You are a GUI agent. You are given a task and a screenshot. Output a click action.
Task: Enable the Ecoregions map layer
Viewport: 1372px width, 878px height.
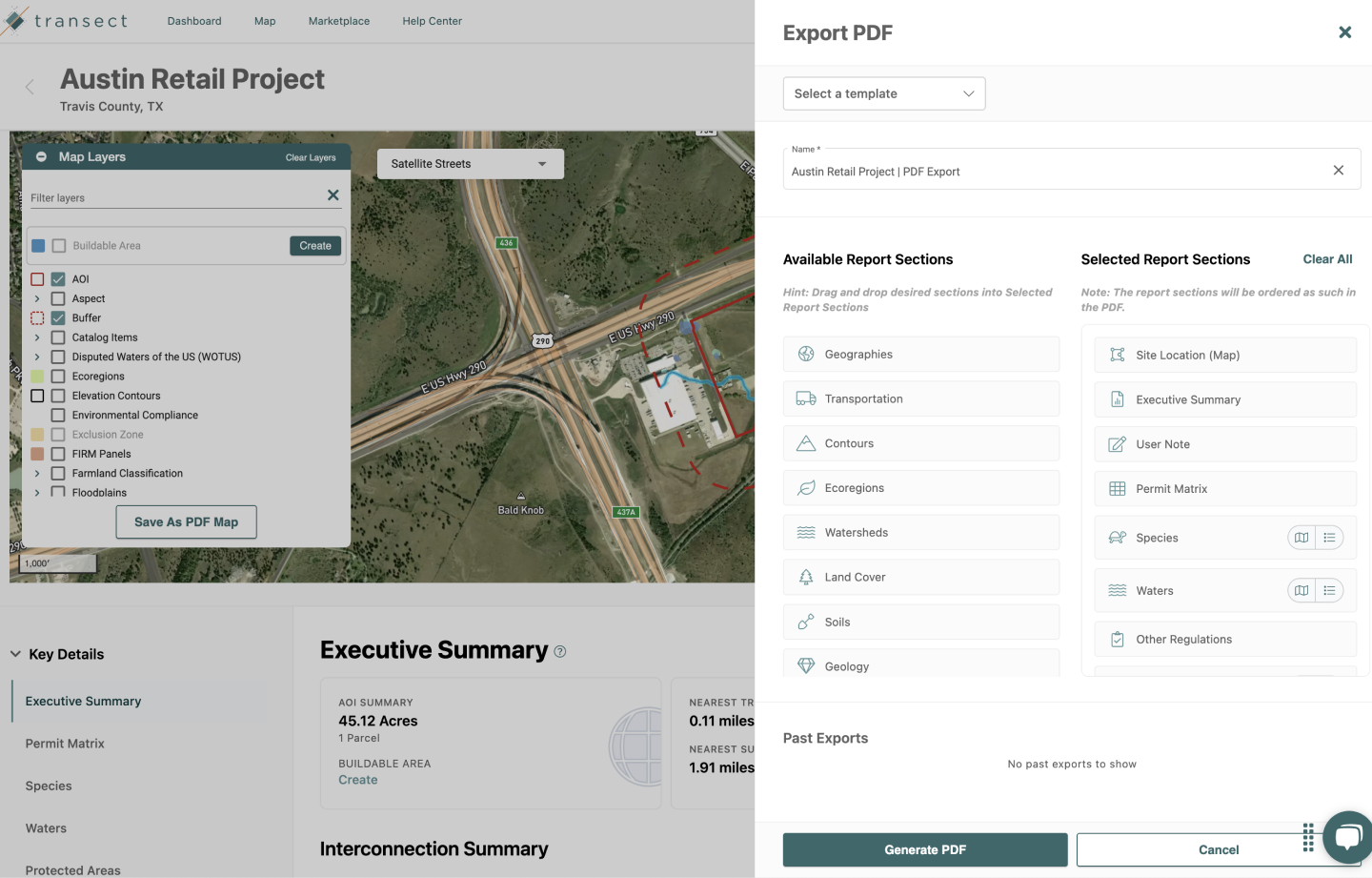pos(59,376)
